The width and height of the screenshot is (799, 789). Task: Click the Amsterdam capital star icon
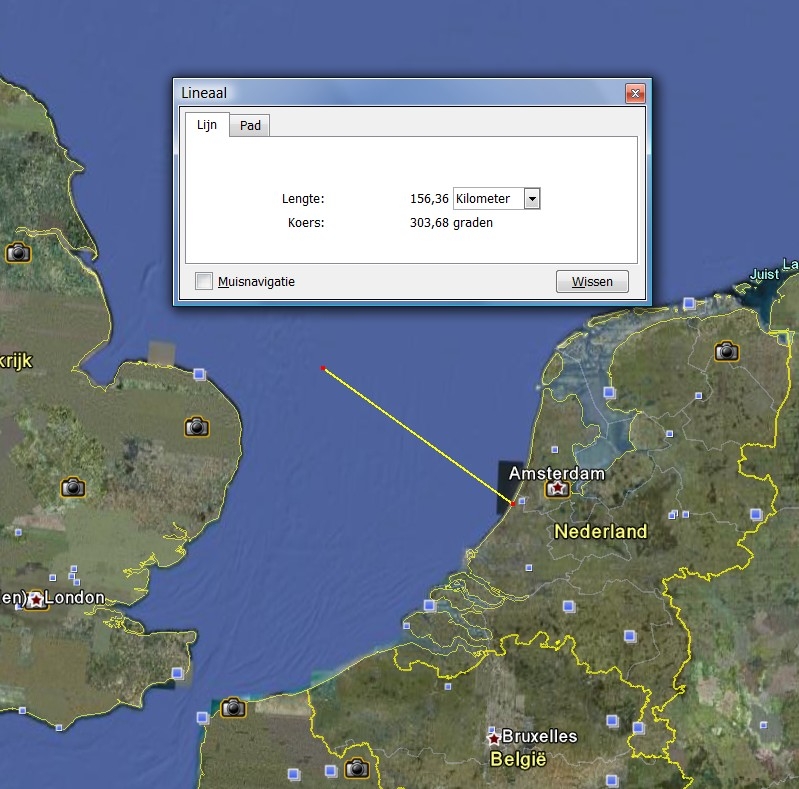(x=557, y=488)
